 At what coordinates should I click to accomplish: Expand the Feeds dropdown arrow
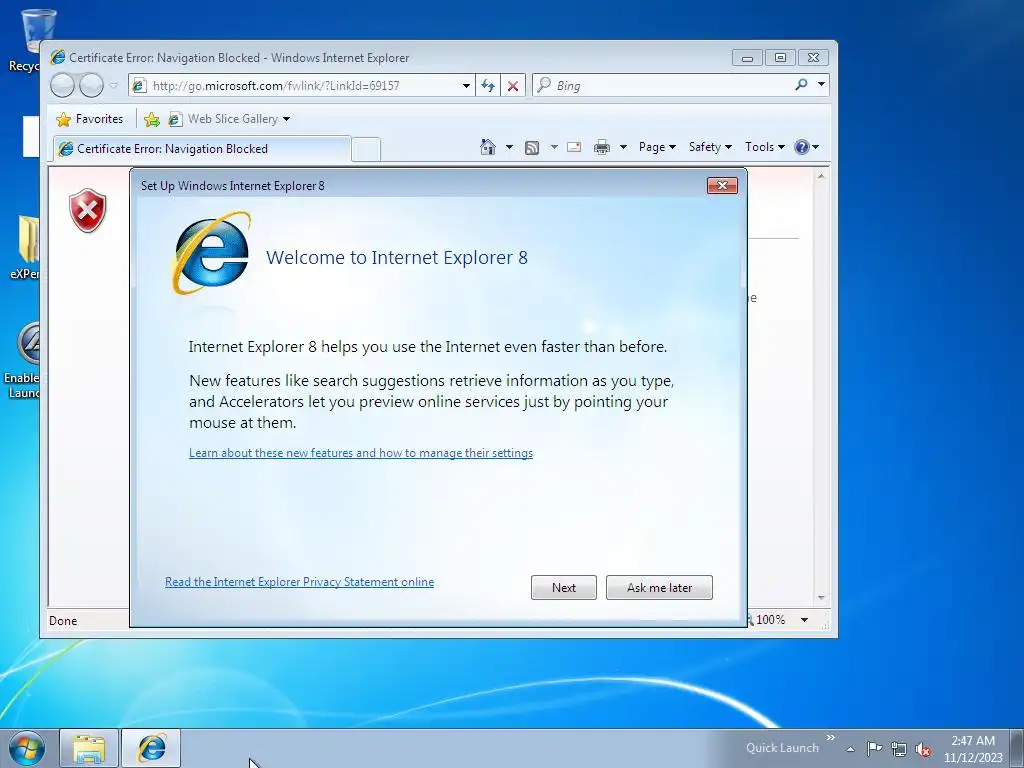click(554, 147)
